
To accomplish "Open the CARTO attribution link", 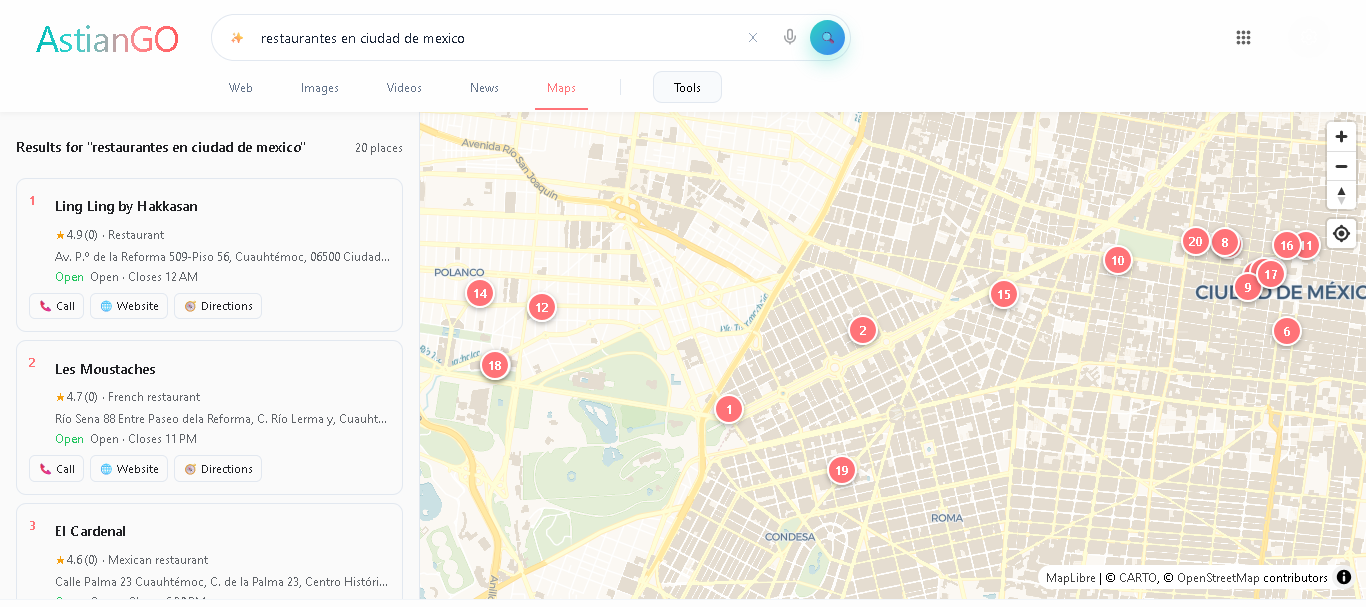I will click(1137, 578).
